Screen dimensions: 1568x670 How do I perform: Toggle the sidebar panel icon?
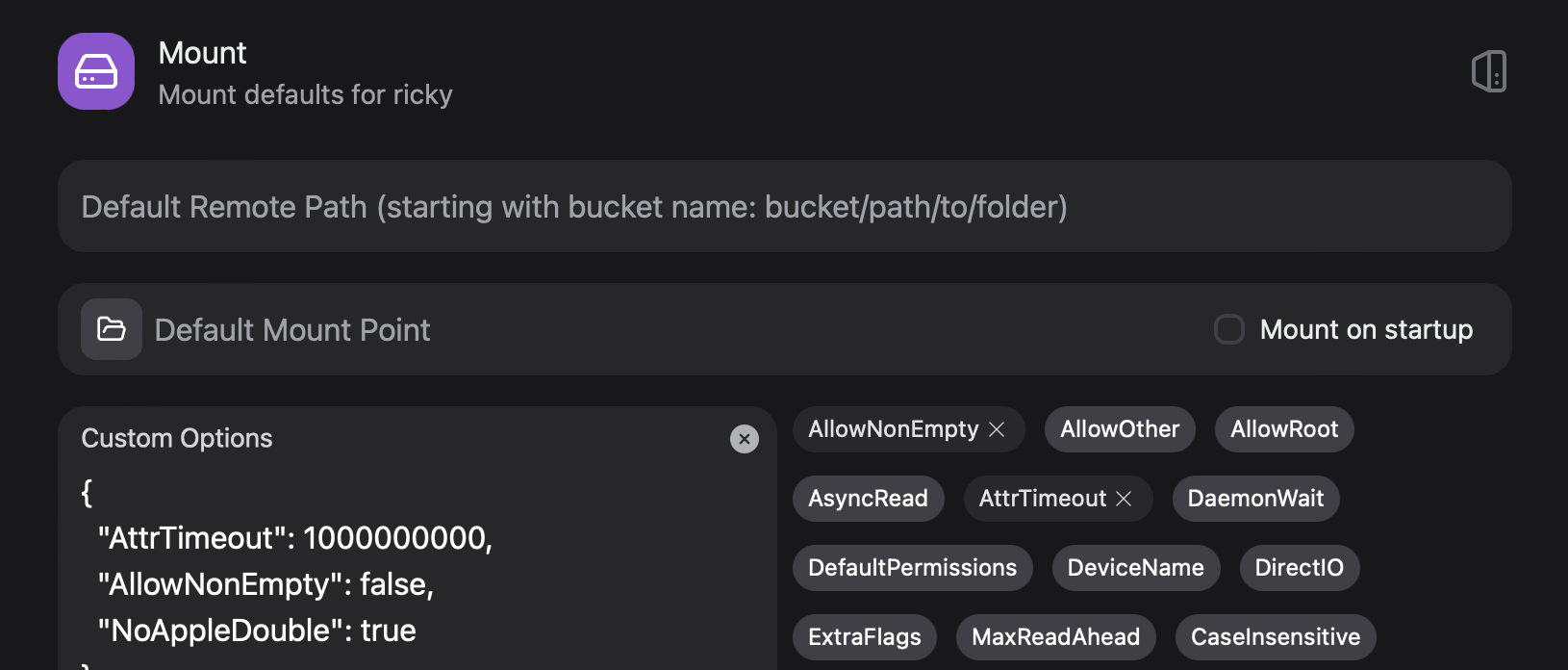(x=1488, y=71)
